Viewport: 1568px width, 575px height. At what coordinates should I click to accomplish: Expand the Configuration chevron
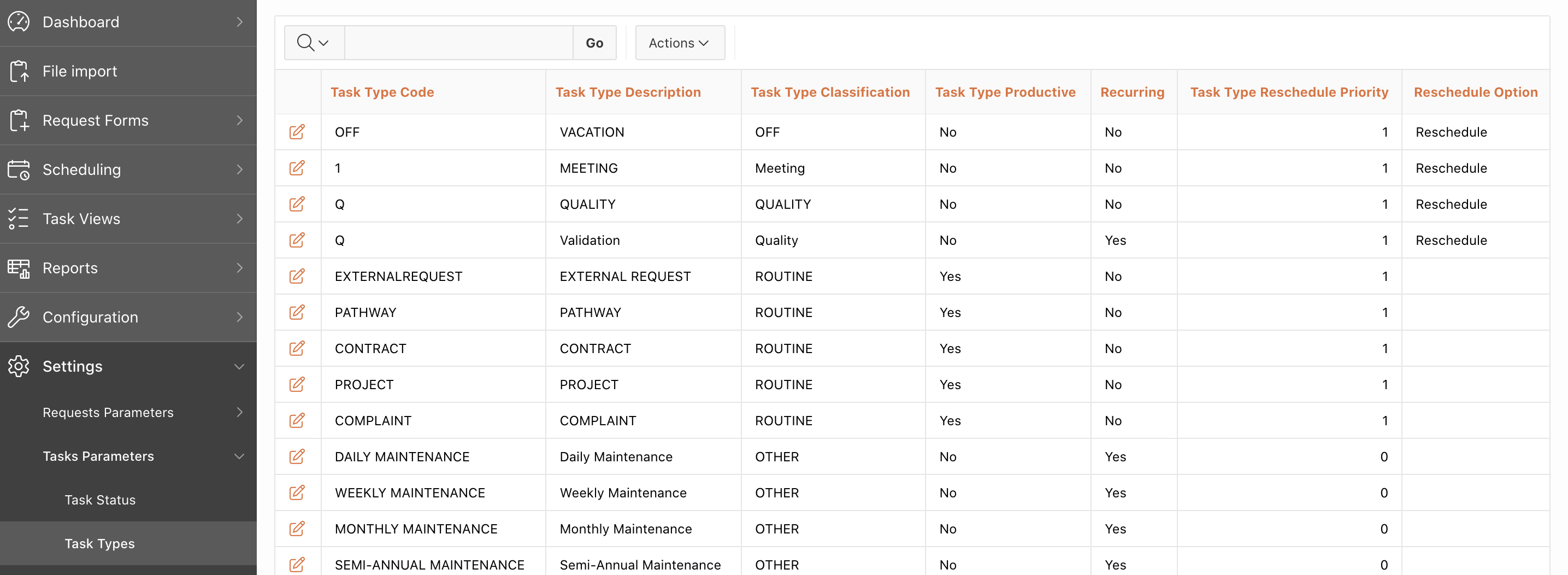point(240,318)
